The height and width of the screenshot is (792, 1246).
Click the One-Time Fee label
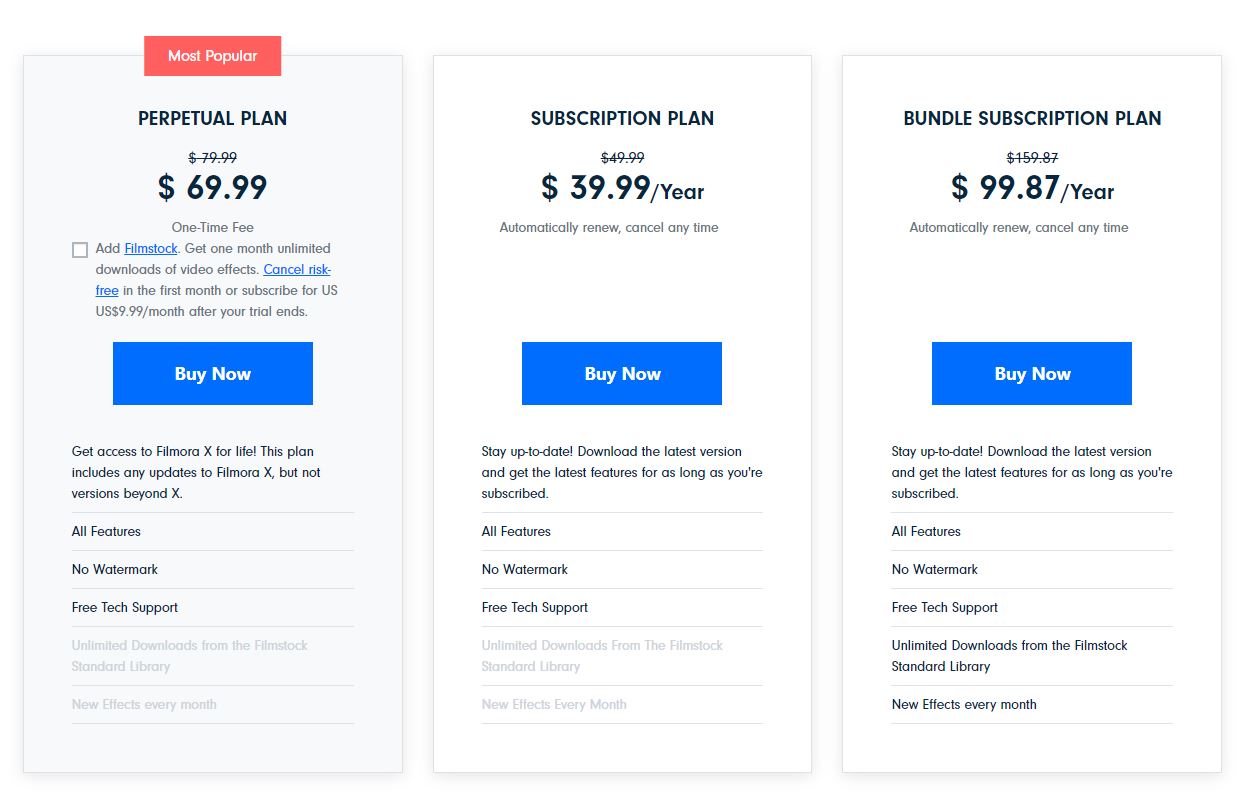[x=212, y=227]
